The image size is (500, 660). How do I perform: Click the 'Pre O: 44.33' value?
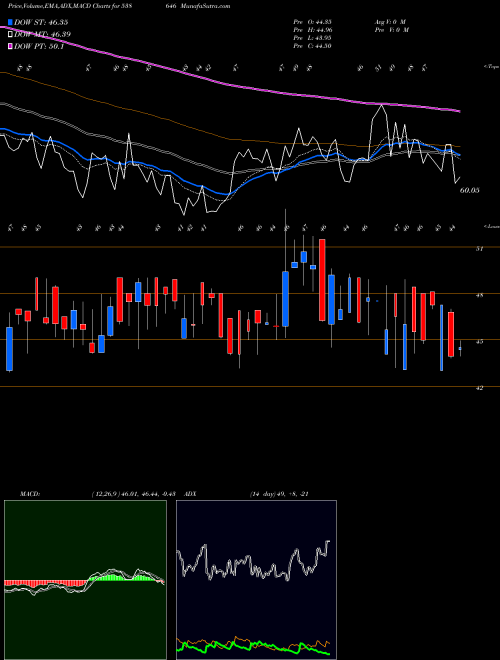(312, 22)
